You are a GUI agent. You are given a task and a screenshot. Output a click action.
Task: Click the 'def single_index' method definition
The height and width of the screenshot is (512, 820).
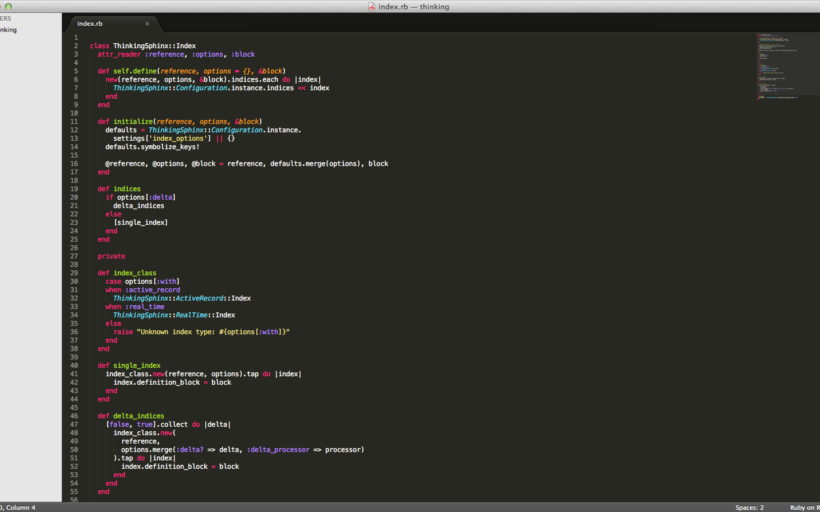tap(129, 365)
